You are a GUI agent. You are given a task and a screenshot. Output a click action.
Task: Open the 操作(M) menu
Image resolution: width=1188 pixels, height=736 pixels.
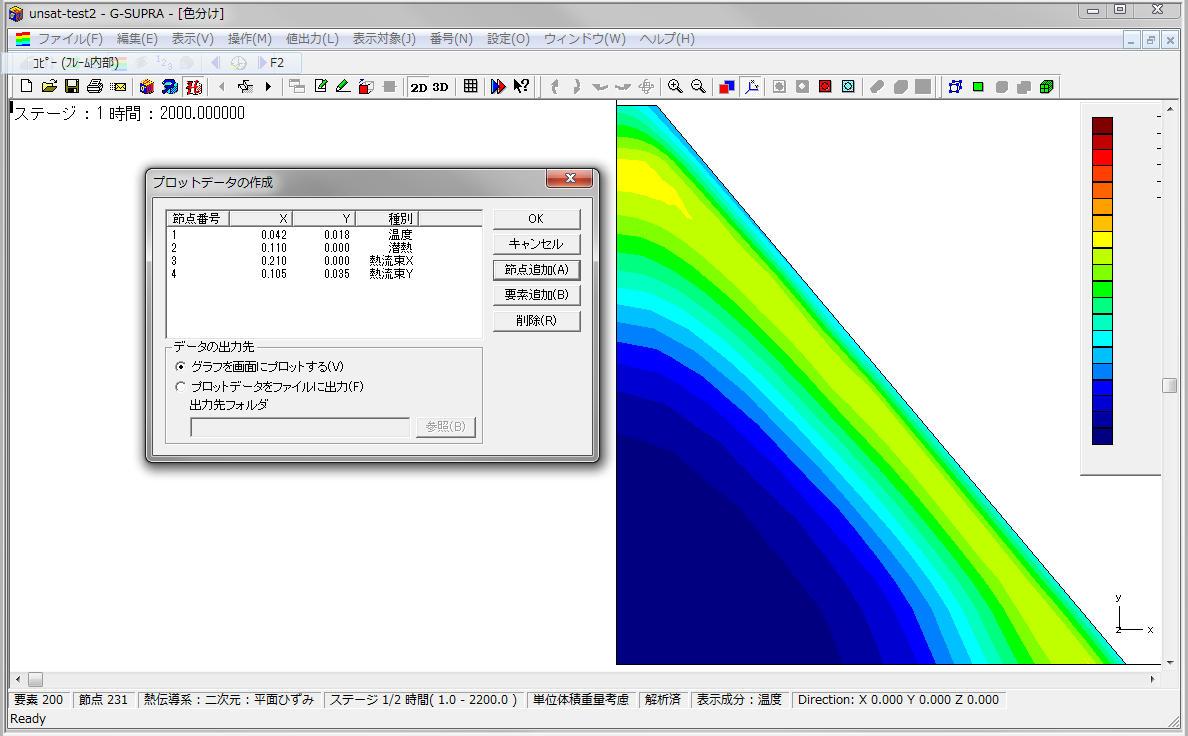pos(249,39)
